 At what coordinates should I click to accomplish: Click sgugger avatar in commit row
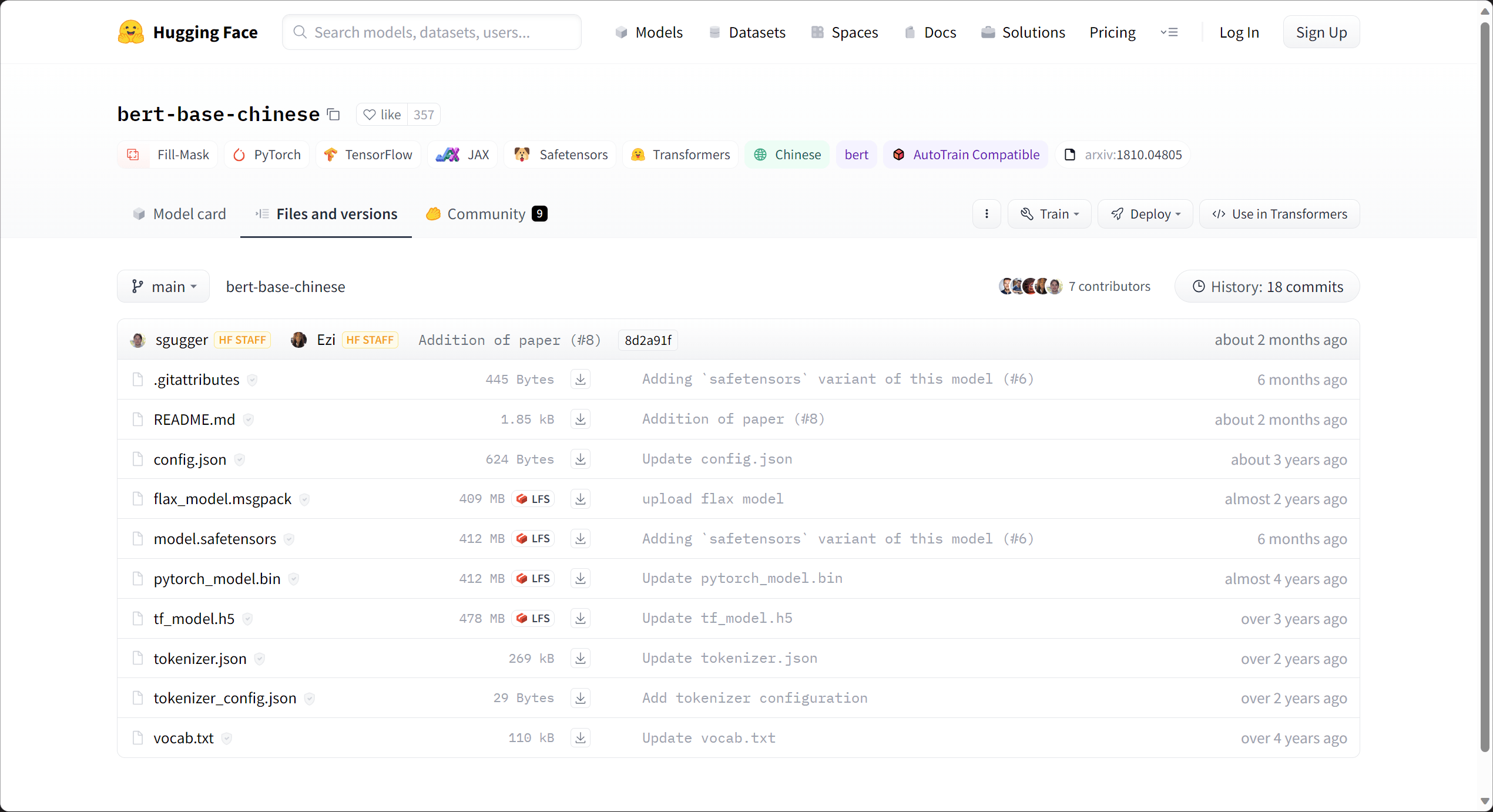coord(138,340)
